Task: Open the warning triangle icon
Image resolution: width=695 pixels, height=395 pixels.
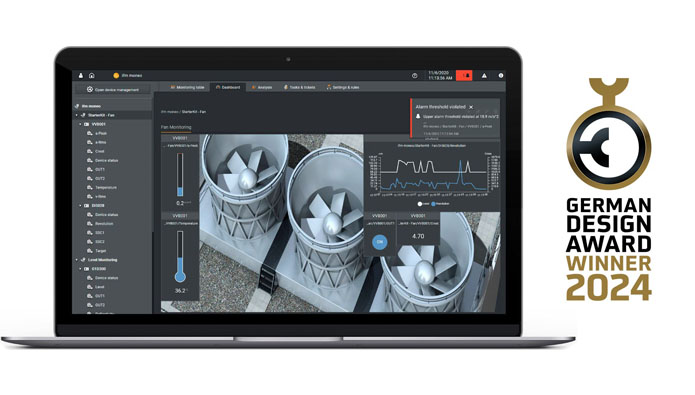Action: click(484, 76)
